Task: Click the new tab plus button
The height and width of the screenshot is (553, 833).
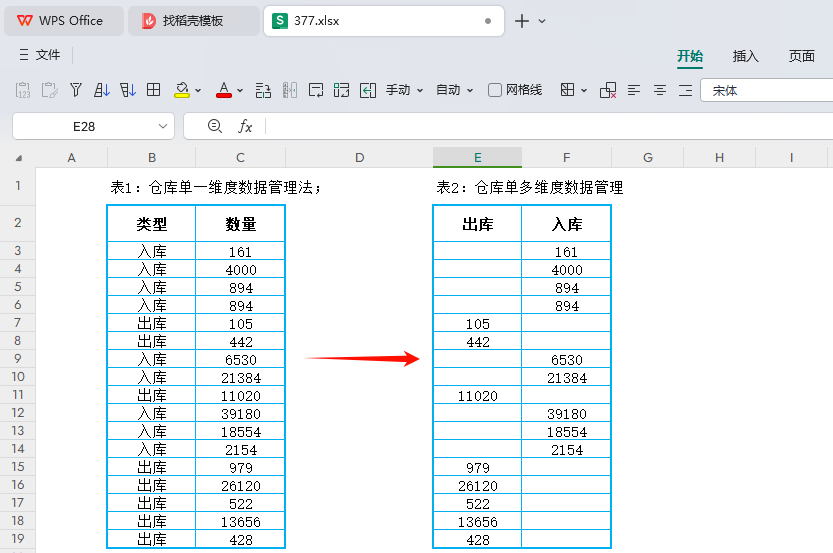Action: click(522, 21)
